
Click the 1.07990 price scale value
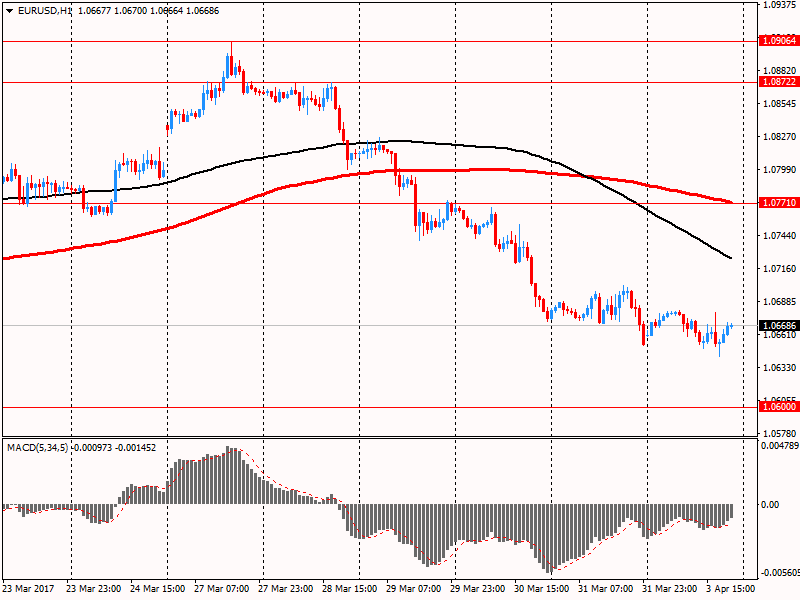(x=780, y=169)
